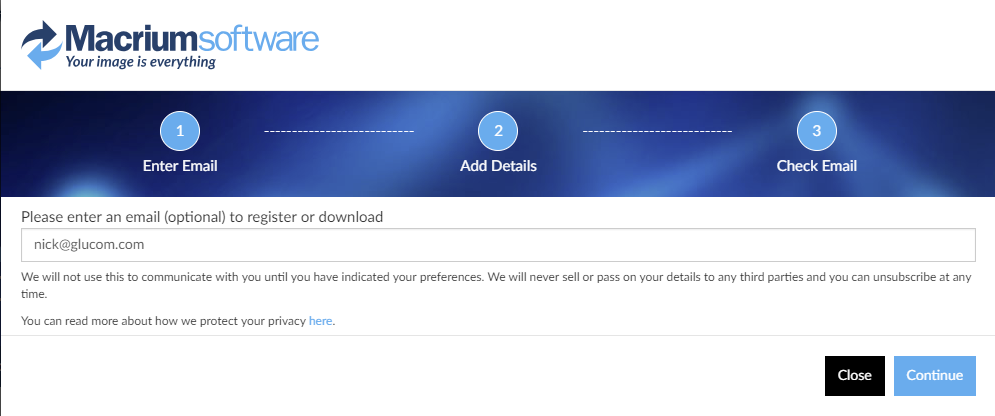The height and width of the screenshot is (416, 995).
Task: Click the "Please enter an email" prompt label
Action: (202, 216)
